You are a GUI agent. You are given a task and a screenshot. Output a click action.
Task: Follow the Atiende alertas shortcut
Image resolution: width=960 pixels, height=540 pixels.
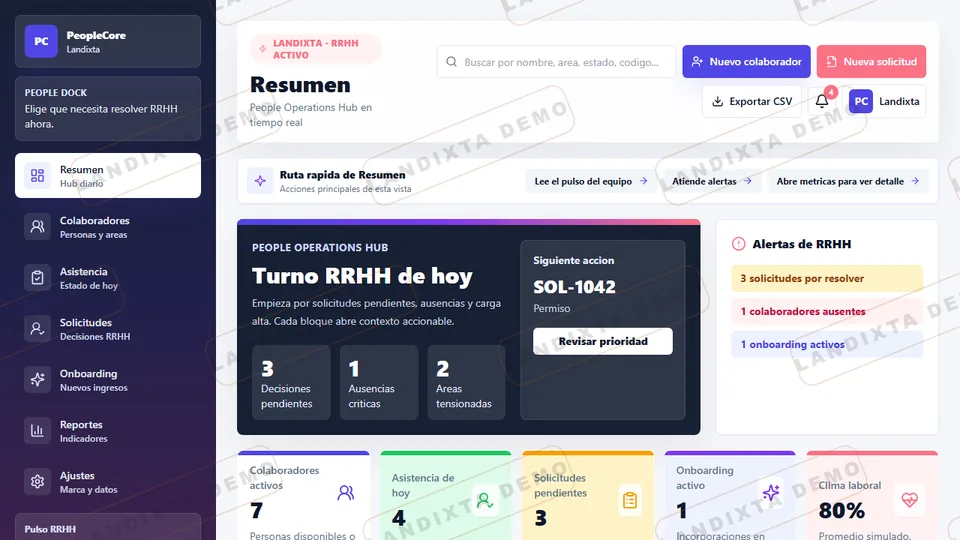[711, 181]
